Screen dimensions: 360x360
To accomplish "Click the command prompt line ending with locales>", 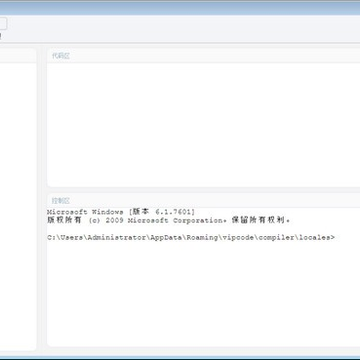I will point(191,238).
